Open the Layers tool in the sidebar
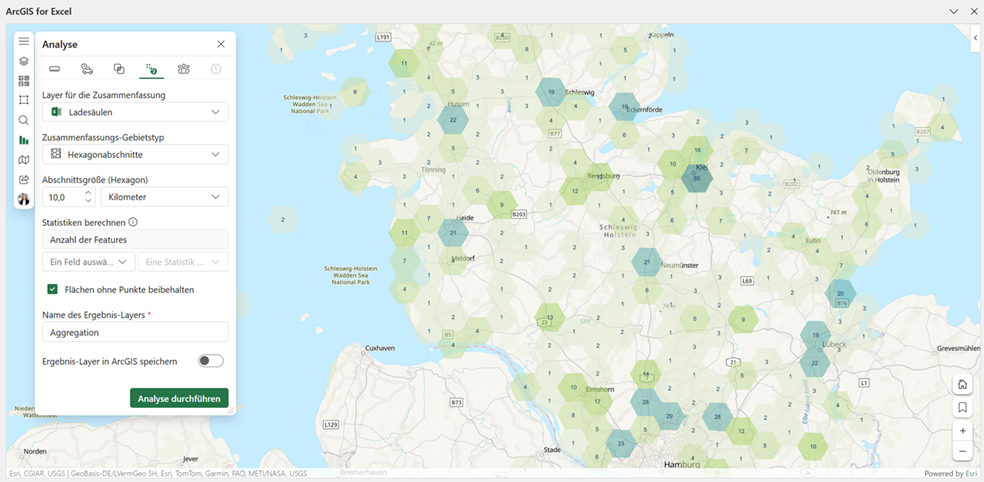 [x=24, y=61]
